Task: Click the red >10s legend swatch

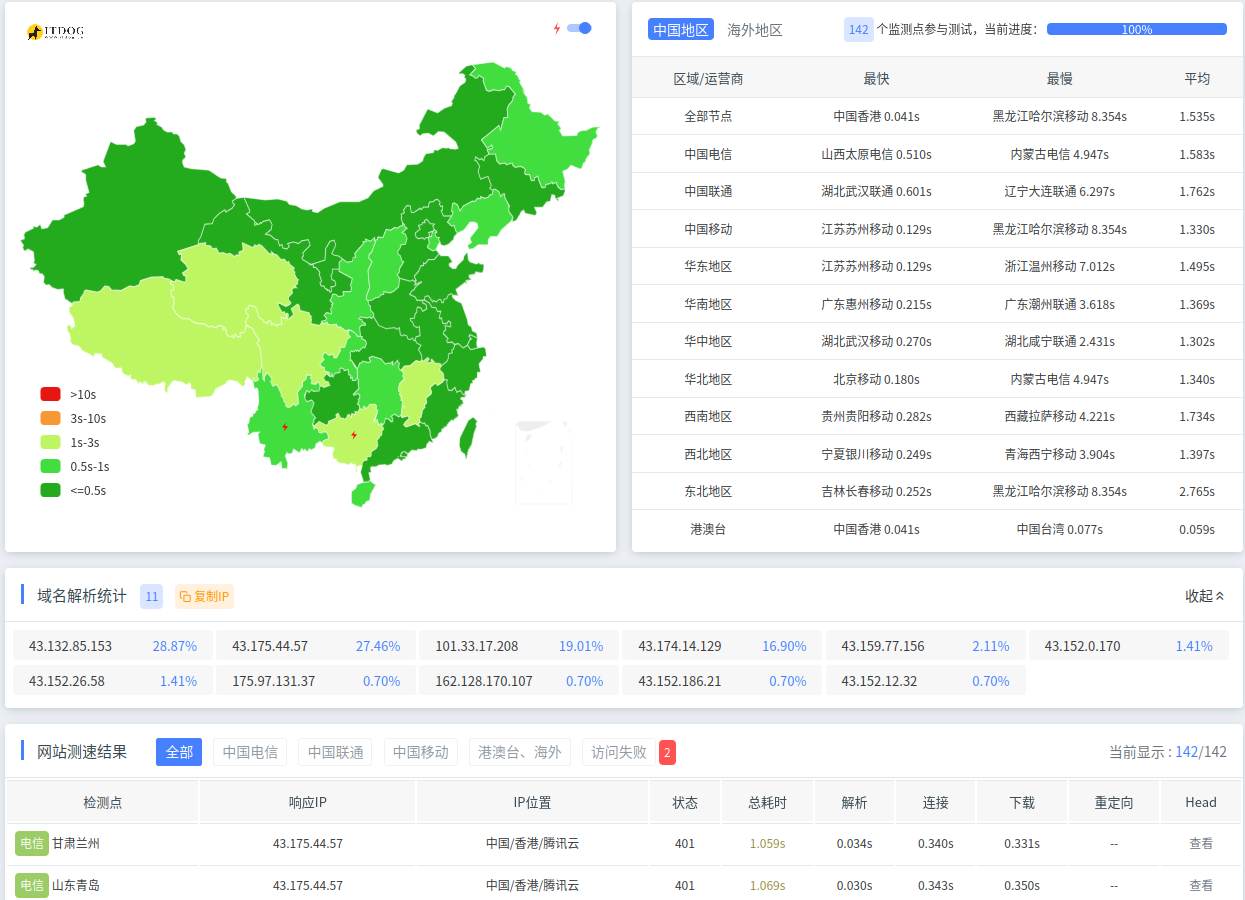Action: pyautogui.click(x=51, y=394)
